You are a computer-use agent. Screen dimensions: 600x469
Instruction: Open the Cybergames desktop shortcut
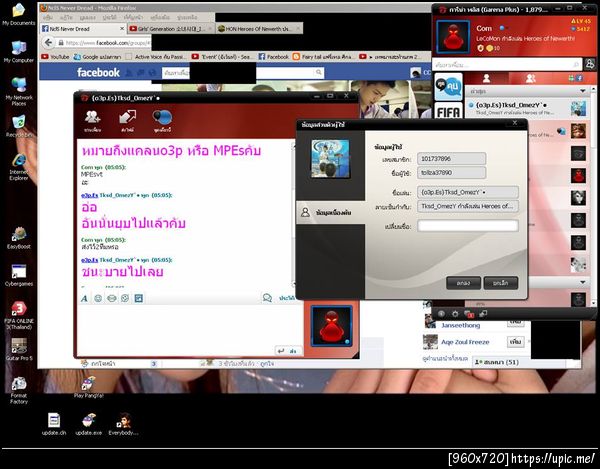[18, 275]
